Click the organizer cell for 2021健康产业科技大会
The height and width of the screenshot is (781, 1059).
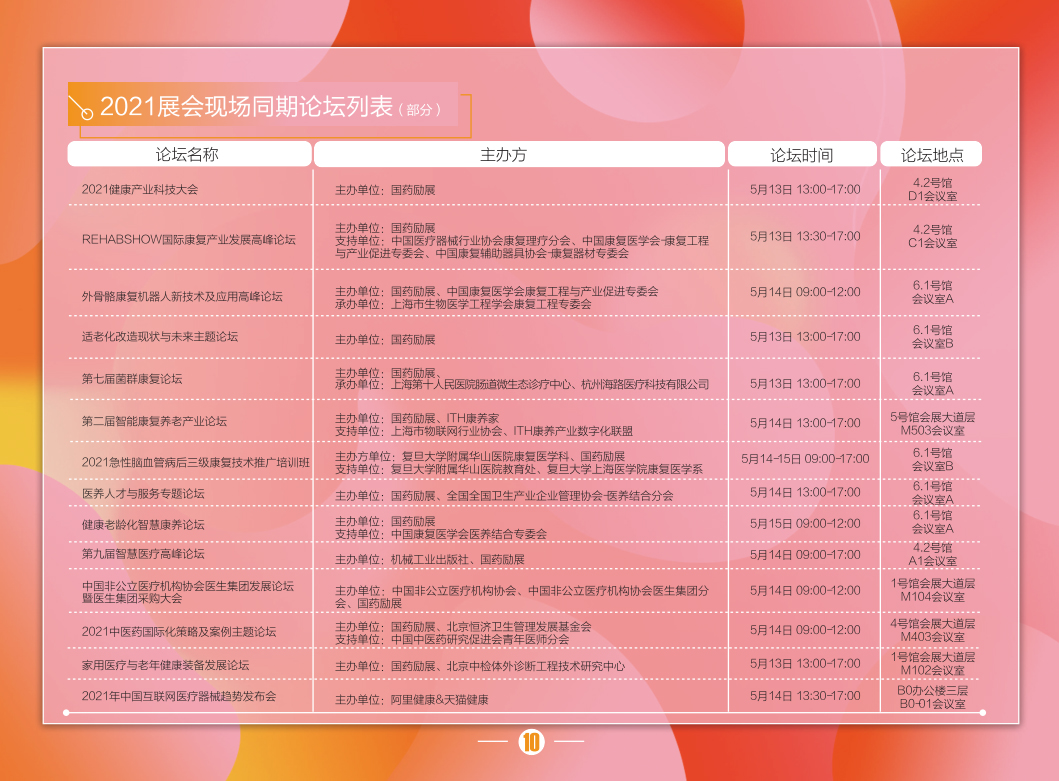385,190
